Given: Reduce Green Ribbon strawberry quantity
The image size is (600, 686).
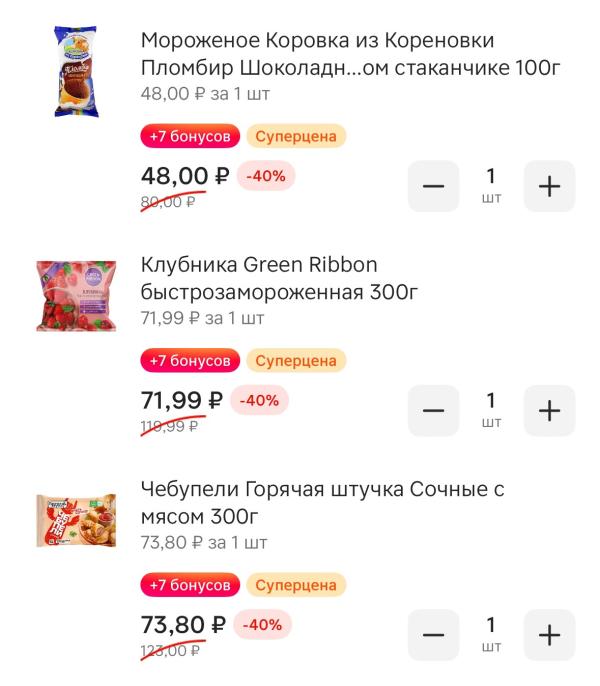Looking at the screenshot, I should point(433,410).
